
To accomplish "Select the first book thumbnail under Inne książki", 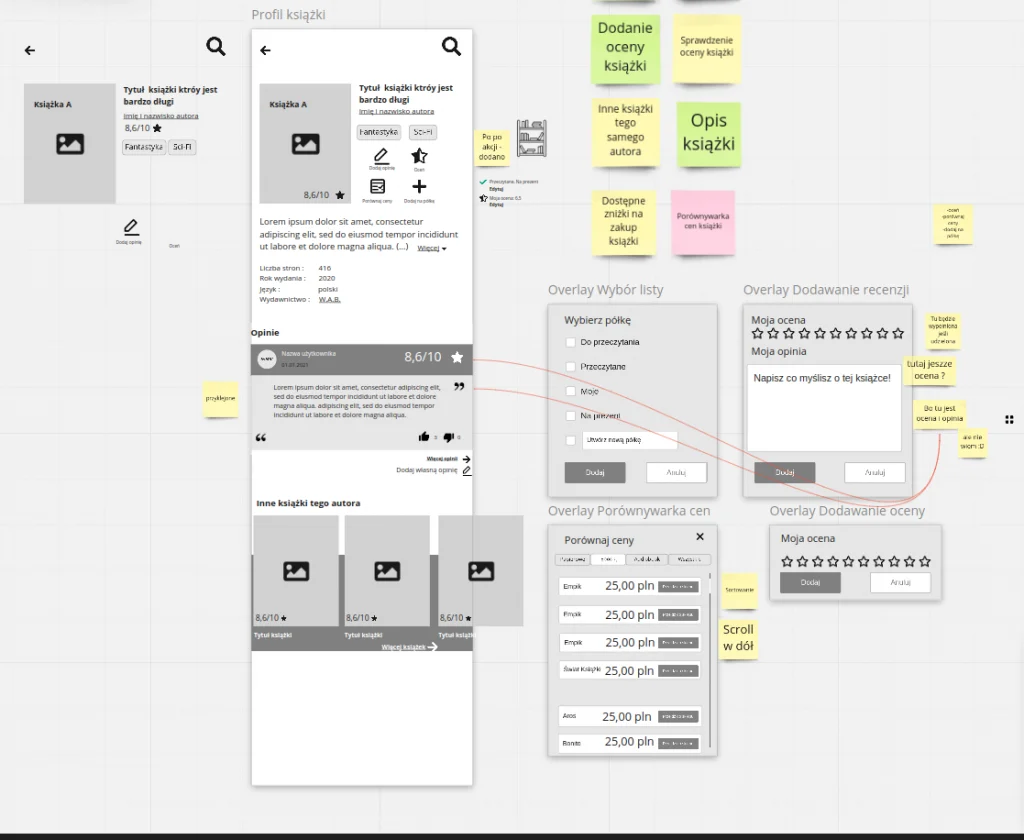I will coord(296,572).
